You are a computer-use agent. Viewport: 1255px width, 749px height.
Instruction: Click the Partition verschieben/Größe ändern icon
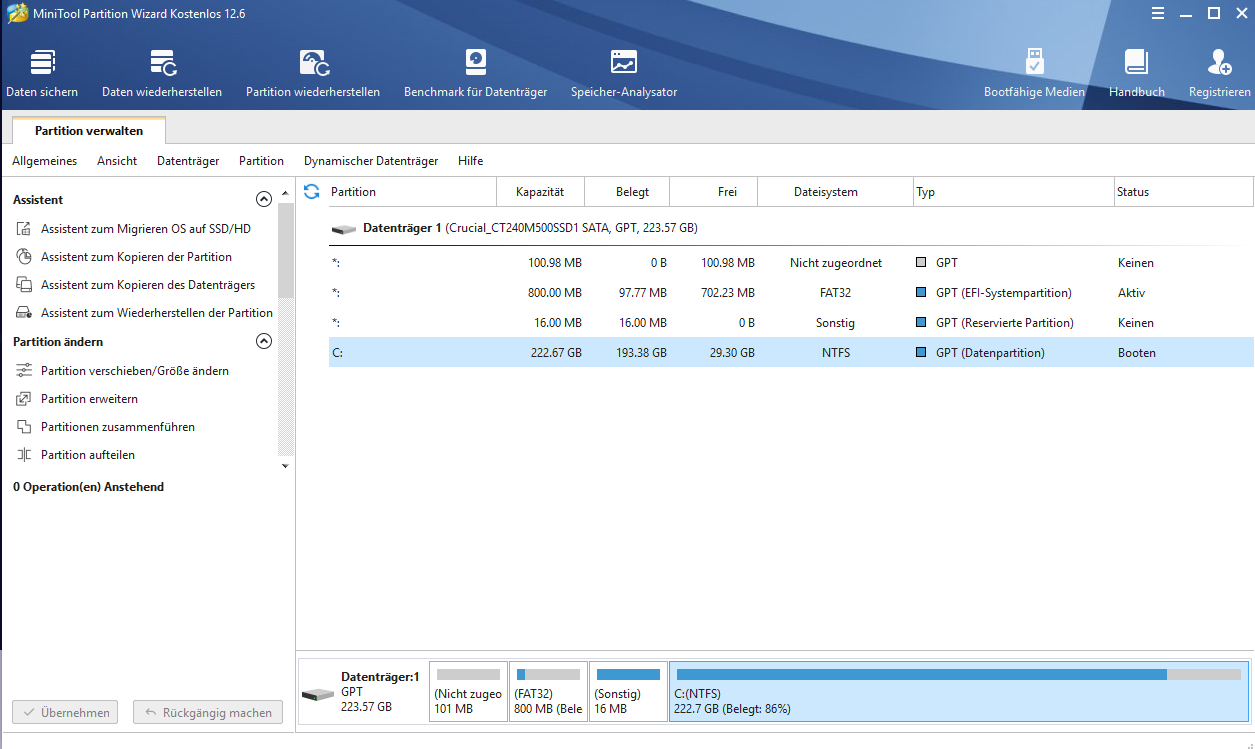click(24, 371)
